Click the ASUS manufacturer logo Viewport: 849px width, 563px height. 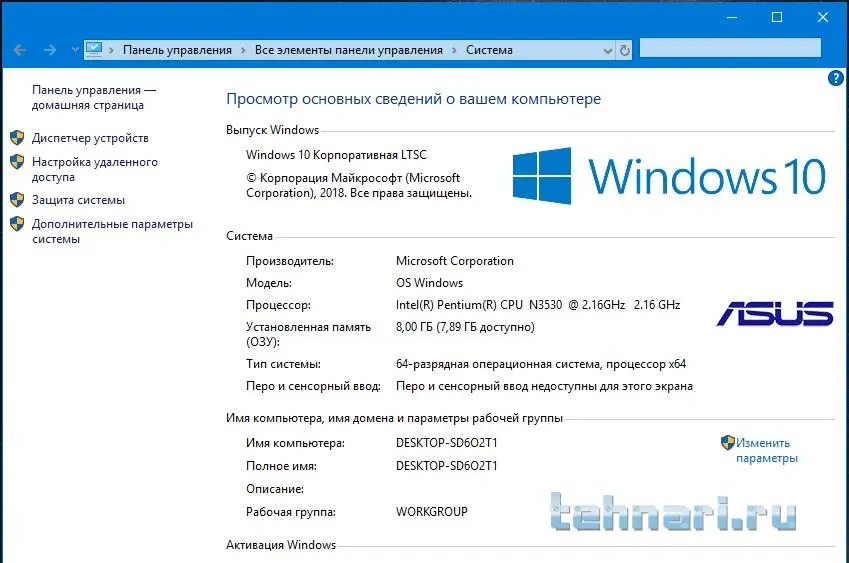(775, 314)
